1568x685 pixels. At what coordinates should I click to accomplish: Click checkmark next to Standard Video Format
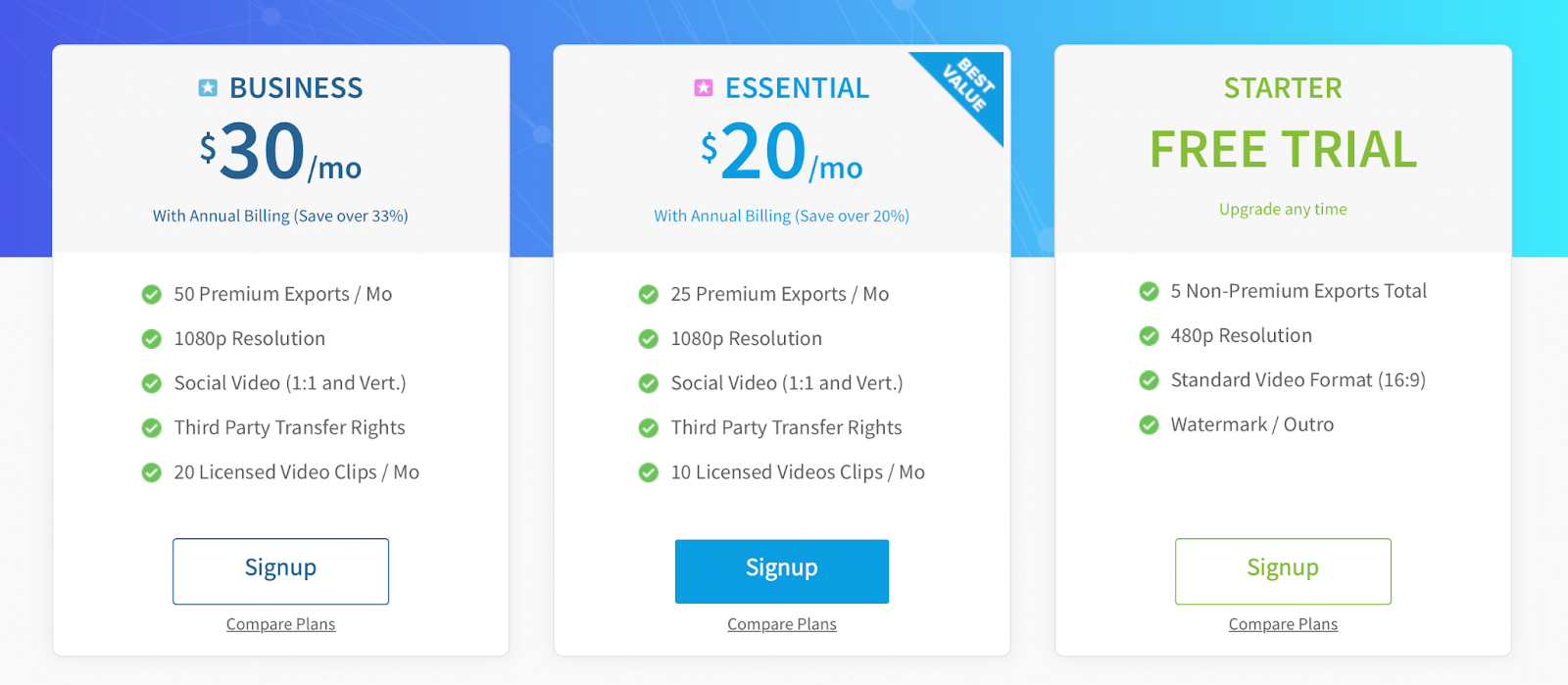click(1150, 380)
